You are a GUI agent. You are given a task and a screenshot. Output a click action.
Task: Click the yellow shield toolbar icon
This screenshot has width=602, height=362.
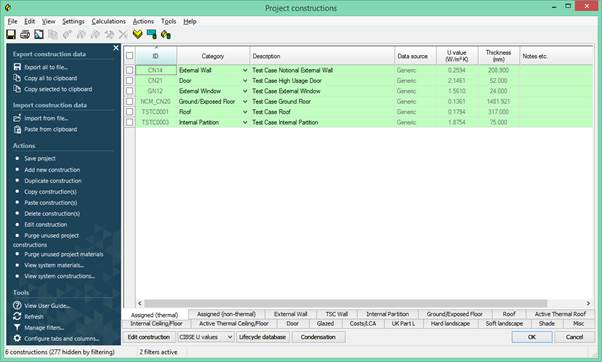[x=137, y=35]
